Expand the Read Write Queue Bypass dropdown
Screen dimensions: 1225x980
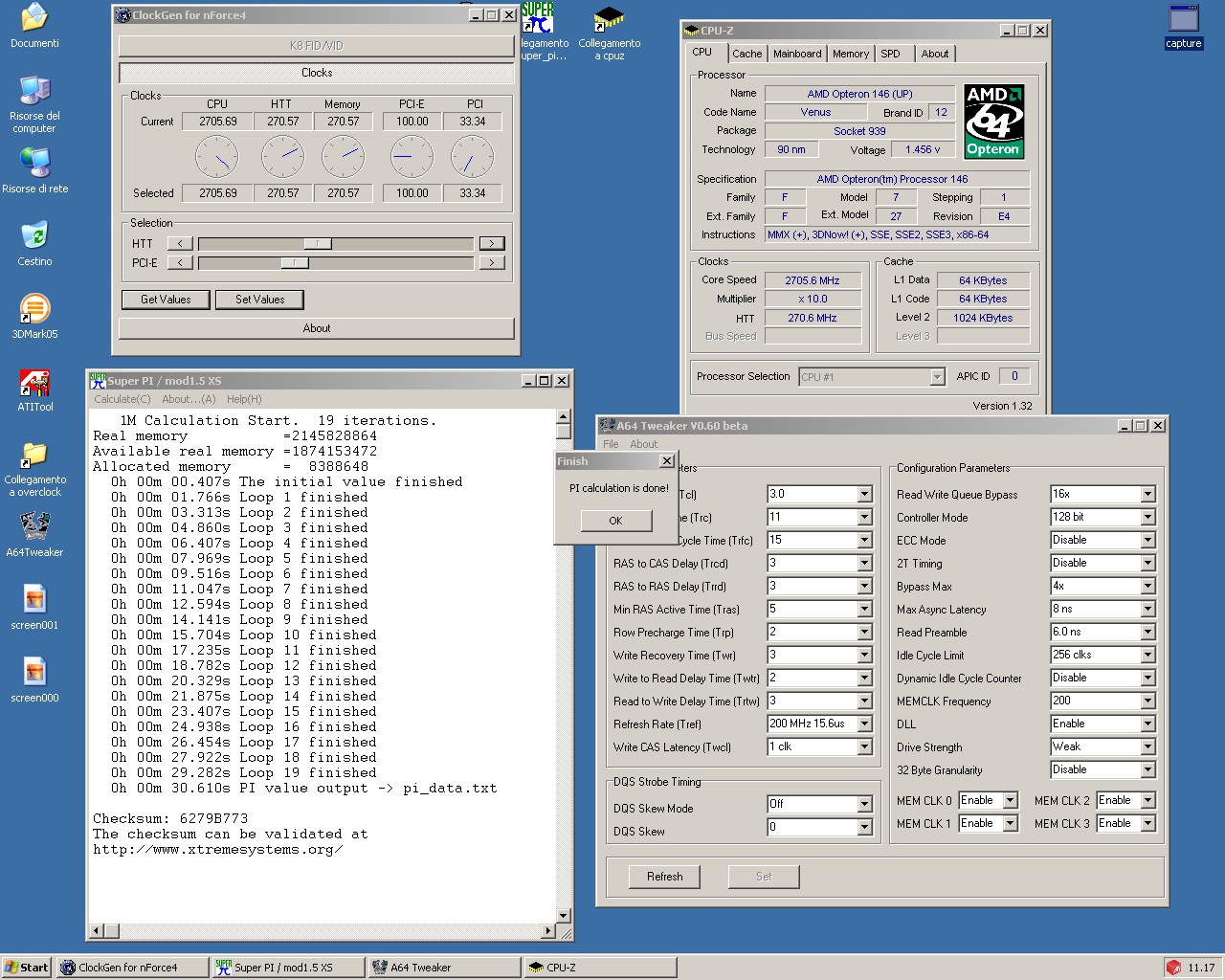pyautogui.click(x=1147, y=494)
